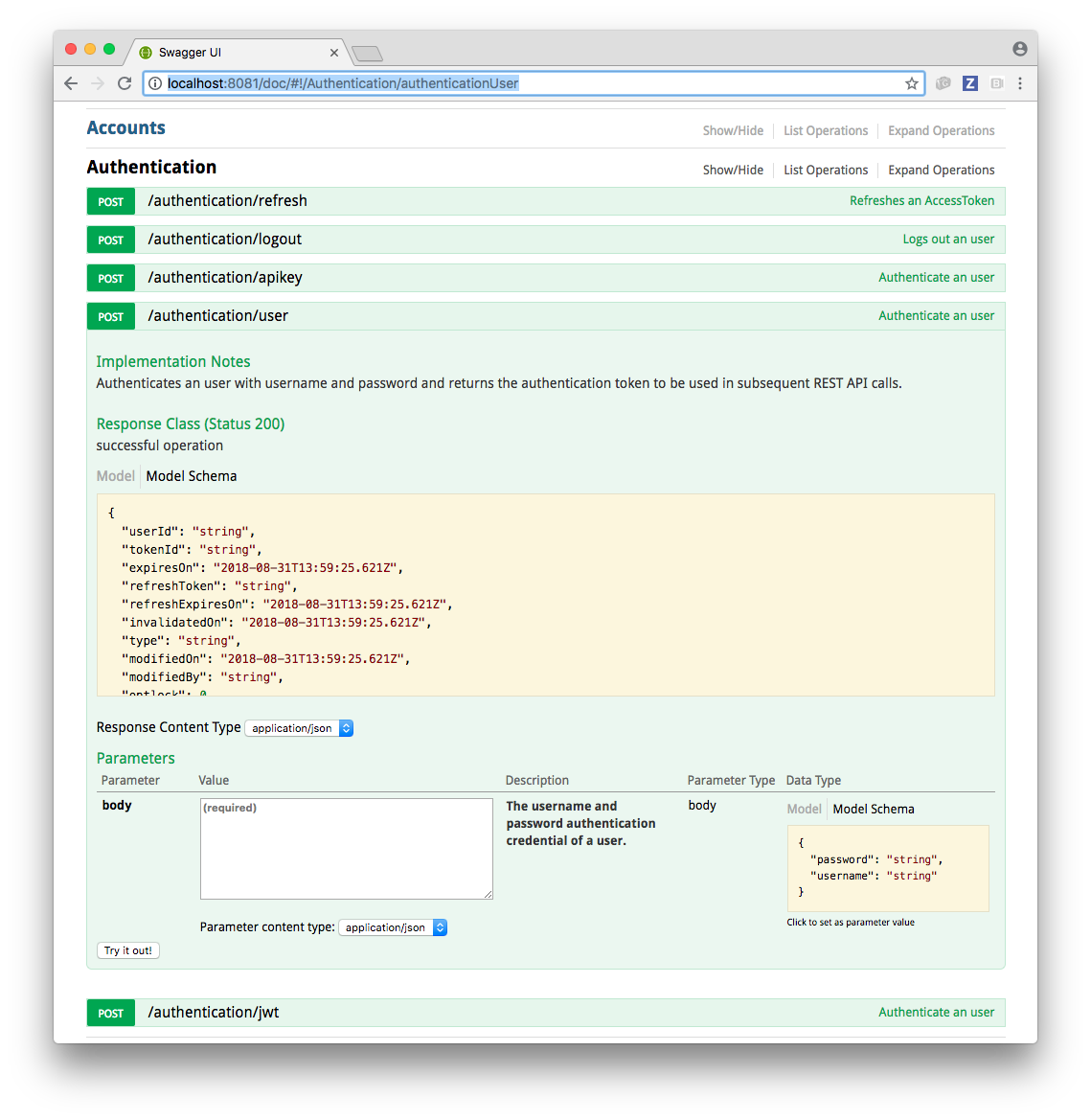The height and width of the screenshot is (1120, 1091).
Task: Click the Chrome user profile icon
Action: click(1019, 49)
